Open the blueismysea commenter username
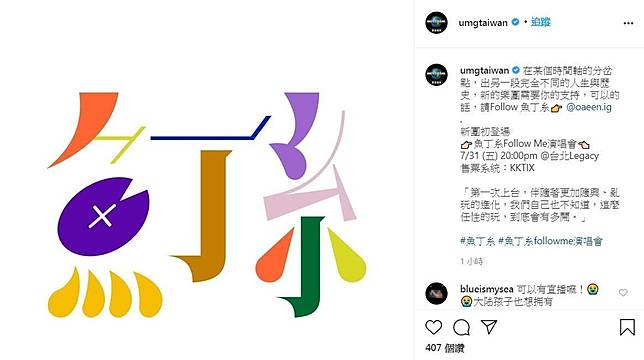The image size is (644, 360). click(x=487, y=289)
